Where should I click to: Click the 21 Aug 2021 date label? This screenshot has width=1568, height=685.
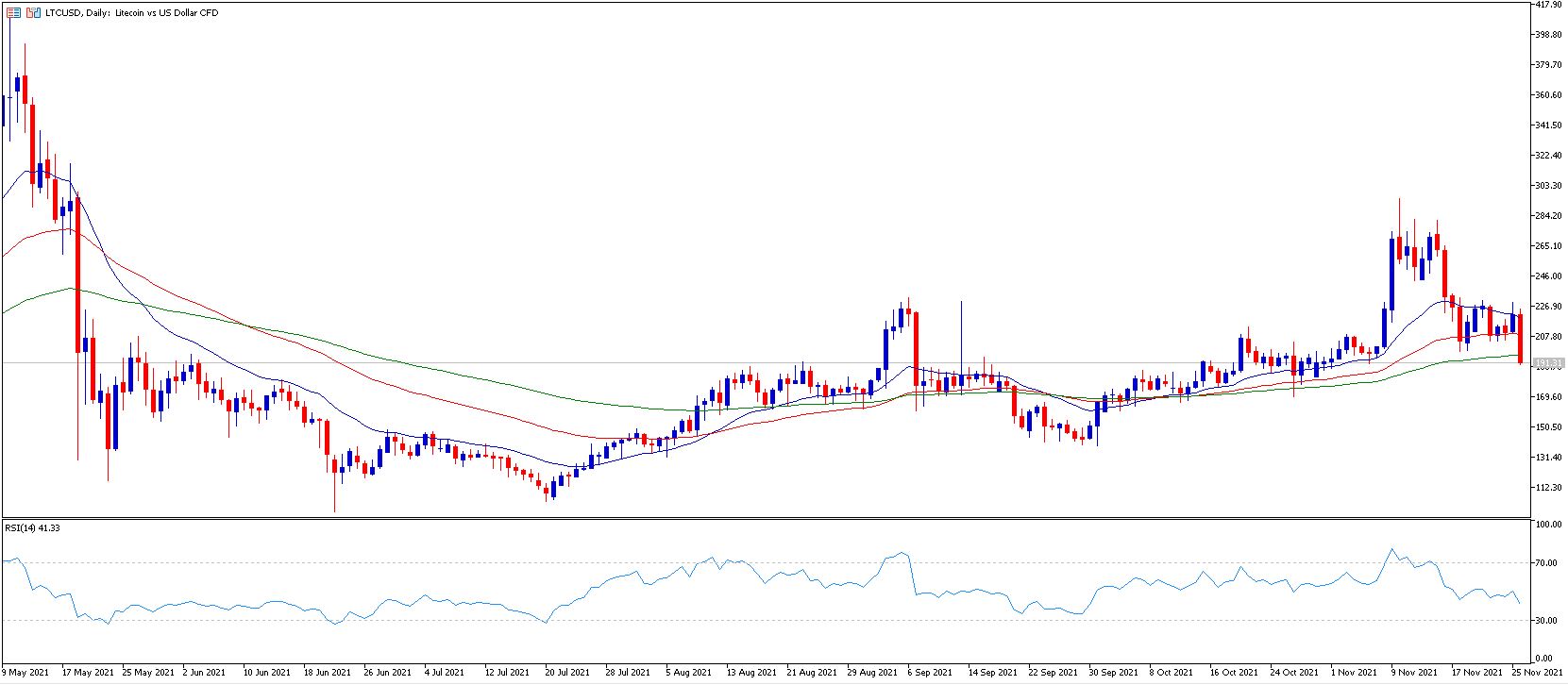[812, 673]
